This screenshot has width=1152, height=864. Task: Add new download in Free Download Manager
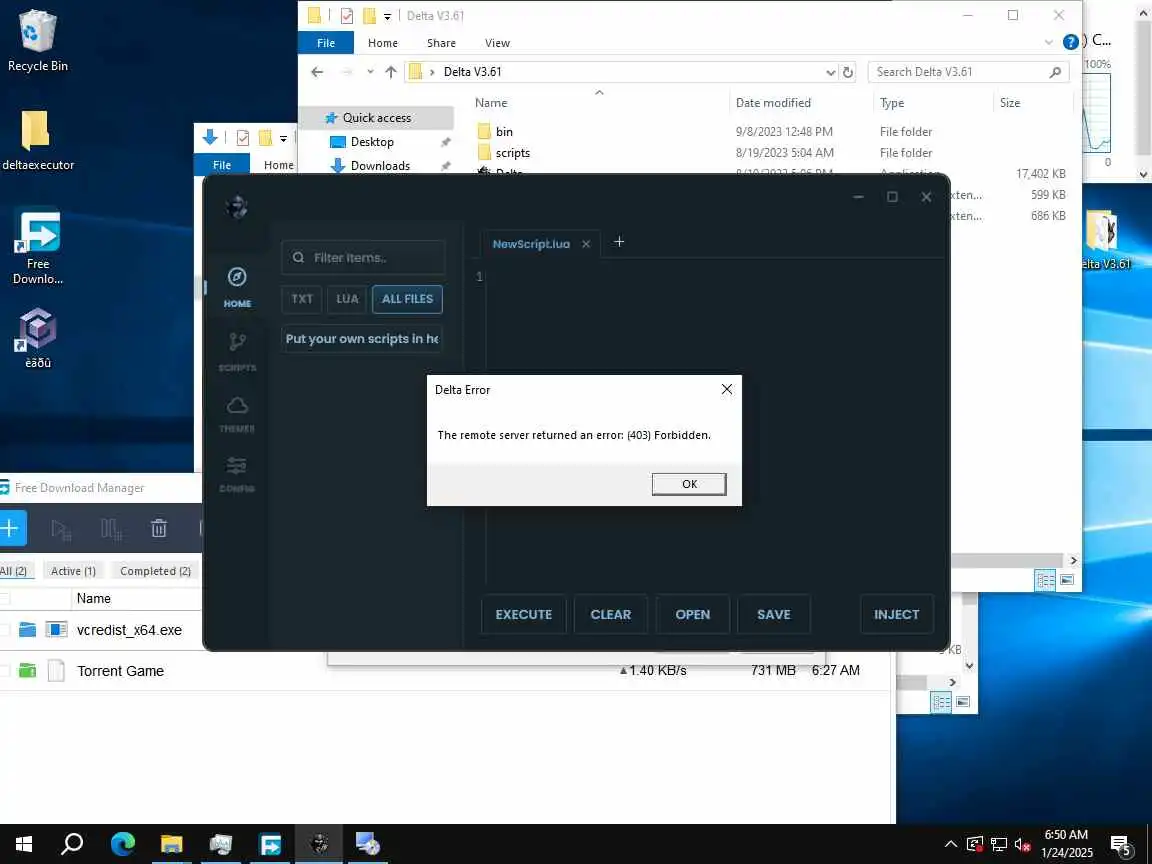click(x=11, y=528)
